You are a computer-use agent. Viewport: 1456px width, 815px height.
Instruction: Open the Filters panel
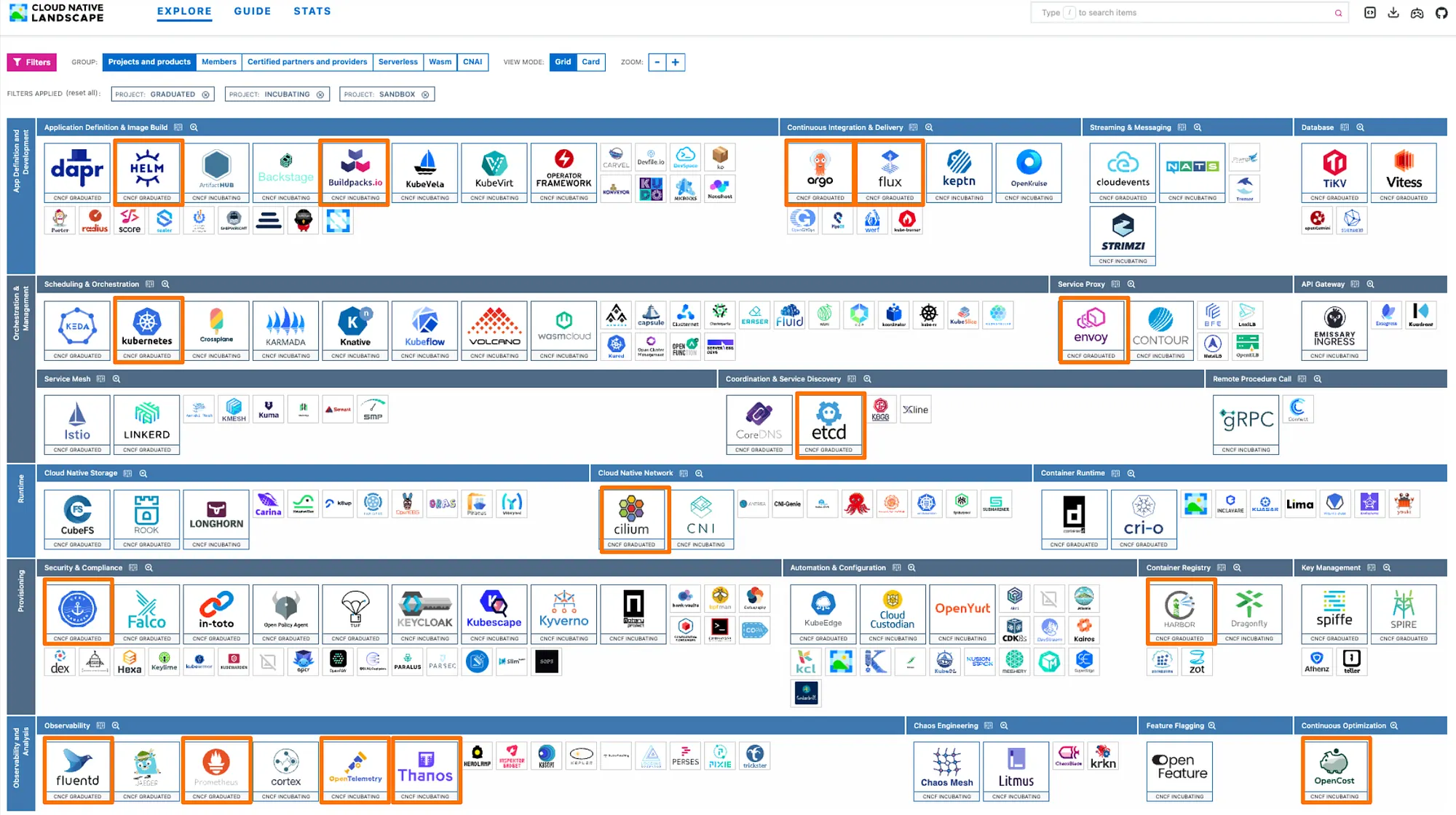[32, 63]
